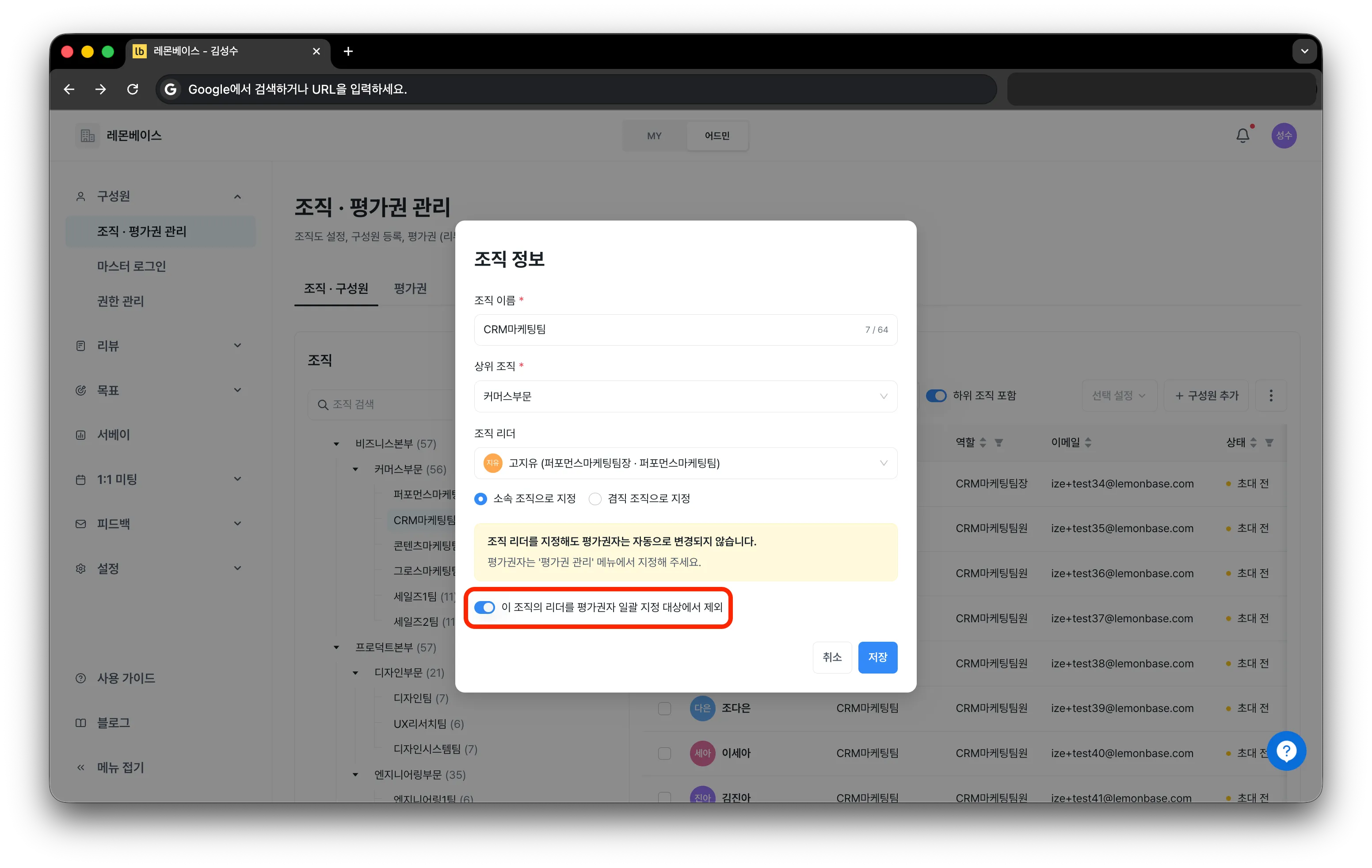
Task: Collapse sidebar with 메뉴 접기
Action: tap(120, 768)
